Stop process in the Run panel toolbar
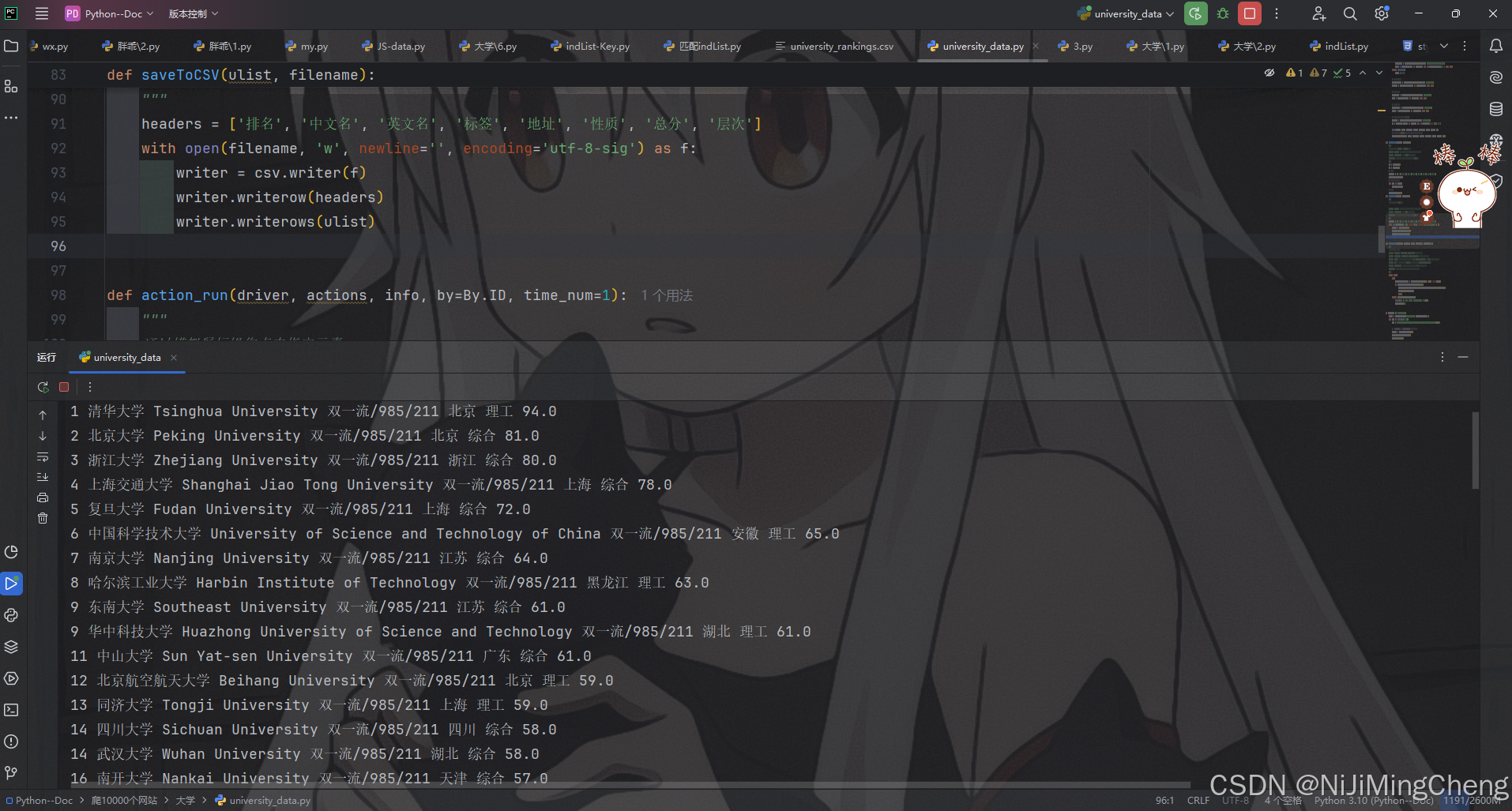Viewport: 1512px width, 811px height. point(64,387)
